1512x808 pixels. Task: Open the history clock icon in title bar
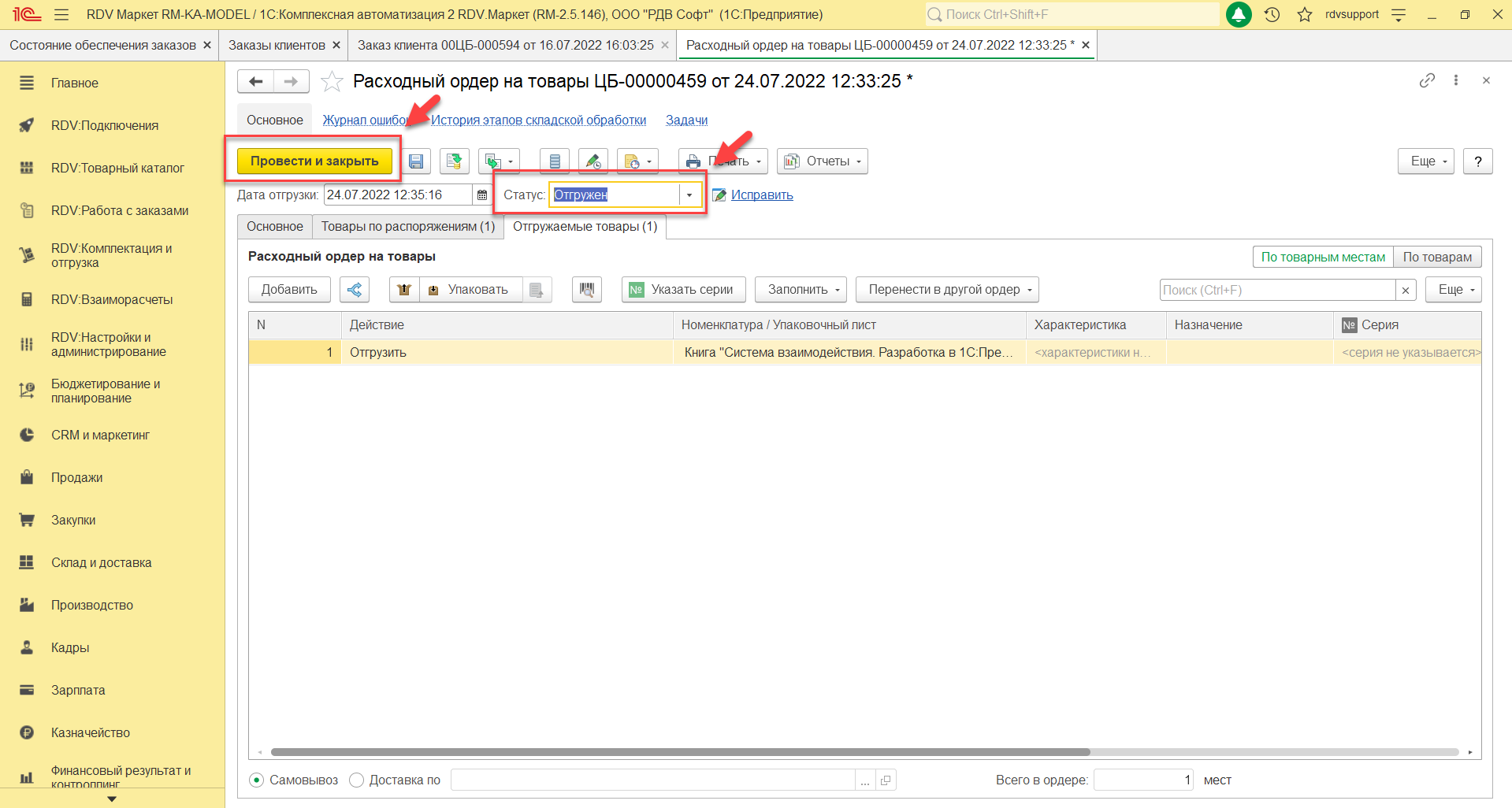point(1272,14)
